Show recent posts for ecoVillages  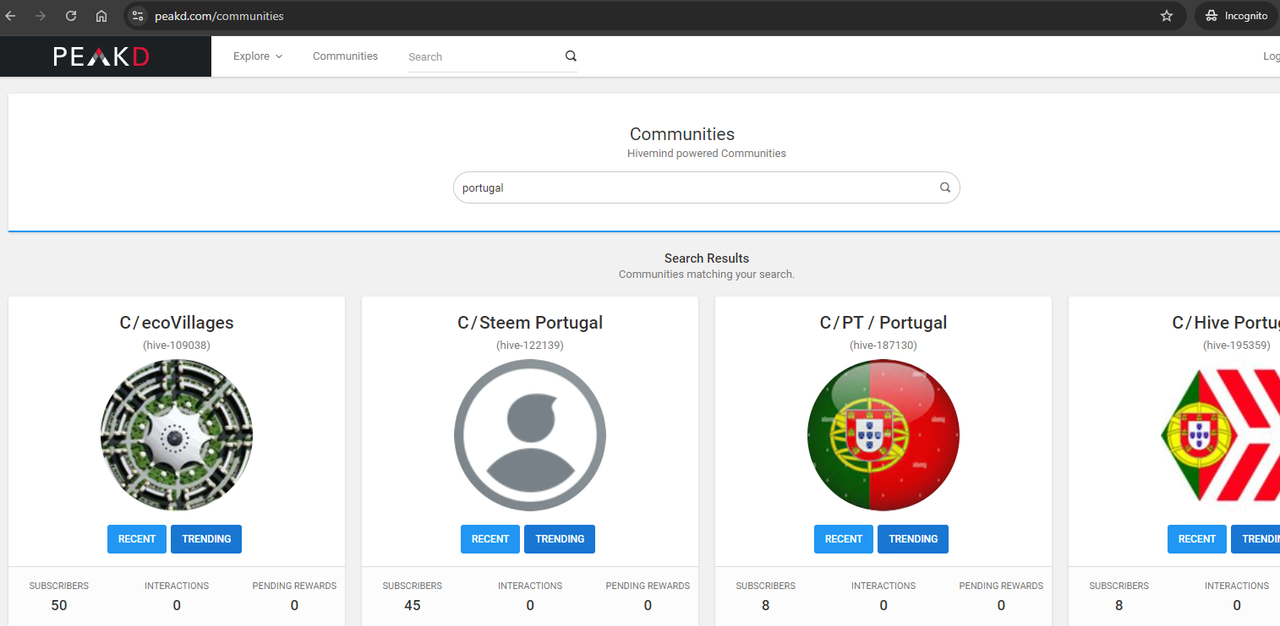pos(137,539)
